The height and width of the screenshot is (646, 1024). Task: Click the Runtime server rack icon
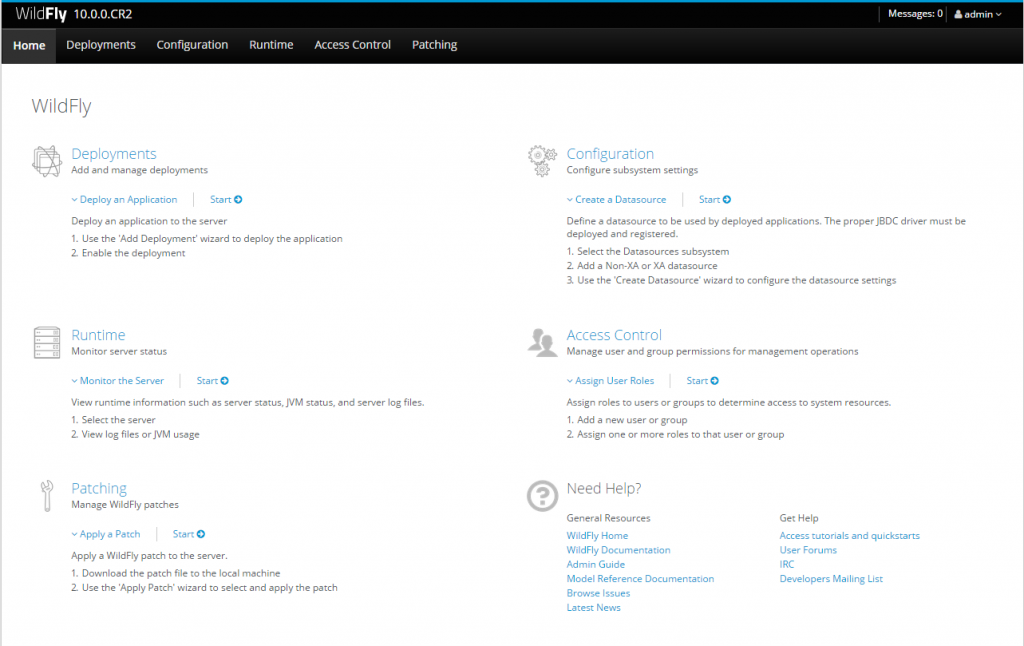coord(47,343)
